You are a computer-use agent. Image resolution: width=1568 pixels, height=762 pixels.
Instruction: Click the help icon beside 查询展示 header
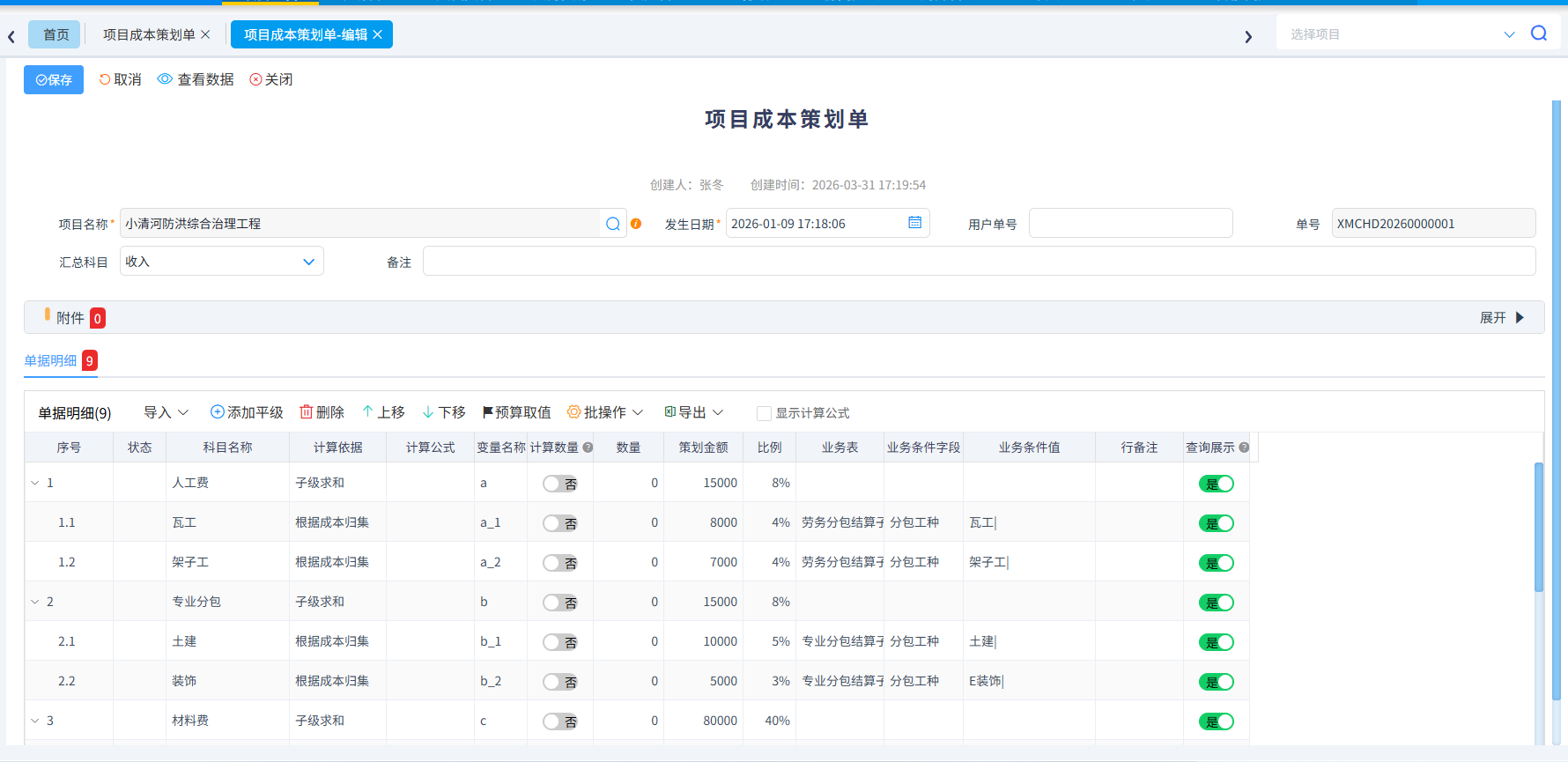tap(1244, 448)
